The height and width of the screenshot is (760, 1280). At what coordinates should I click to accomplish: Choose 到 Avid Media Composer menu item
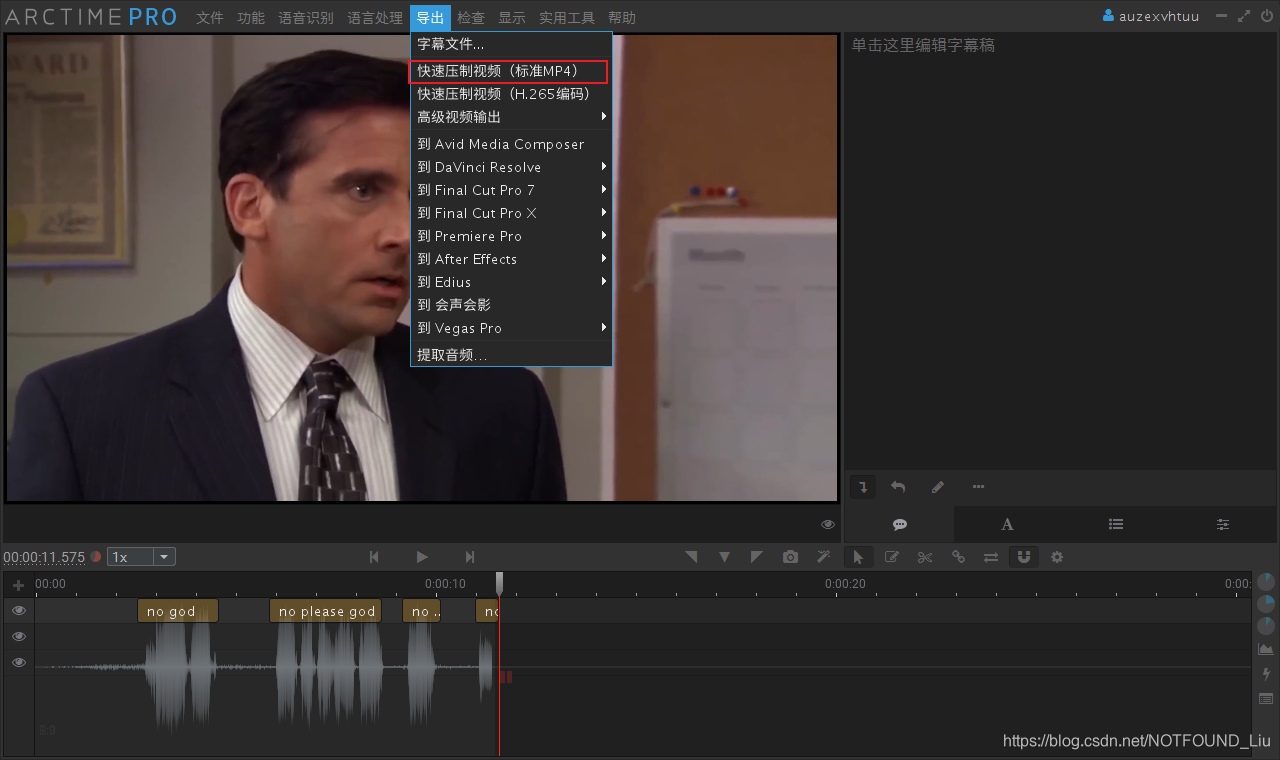click(x=511, y=144)
